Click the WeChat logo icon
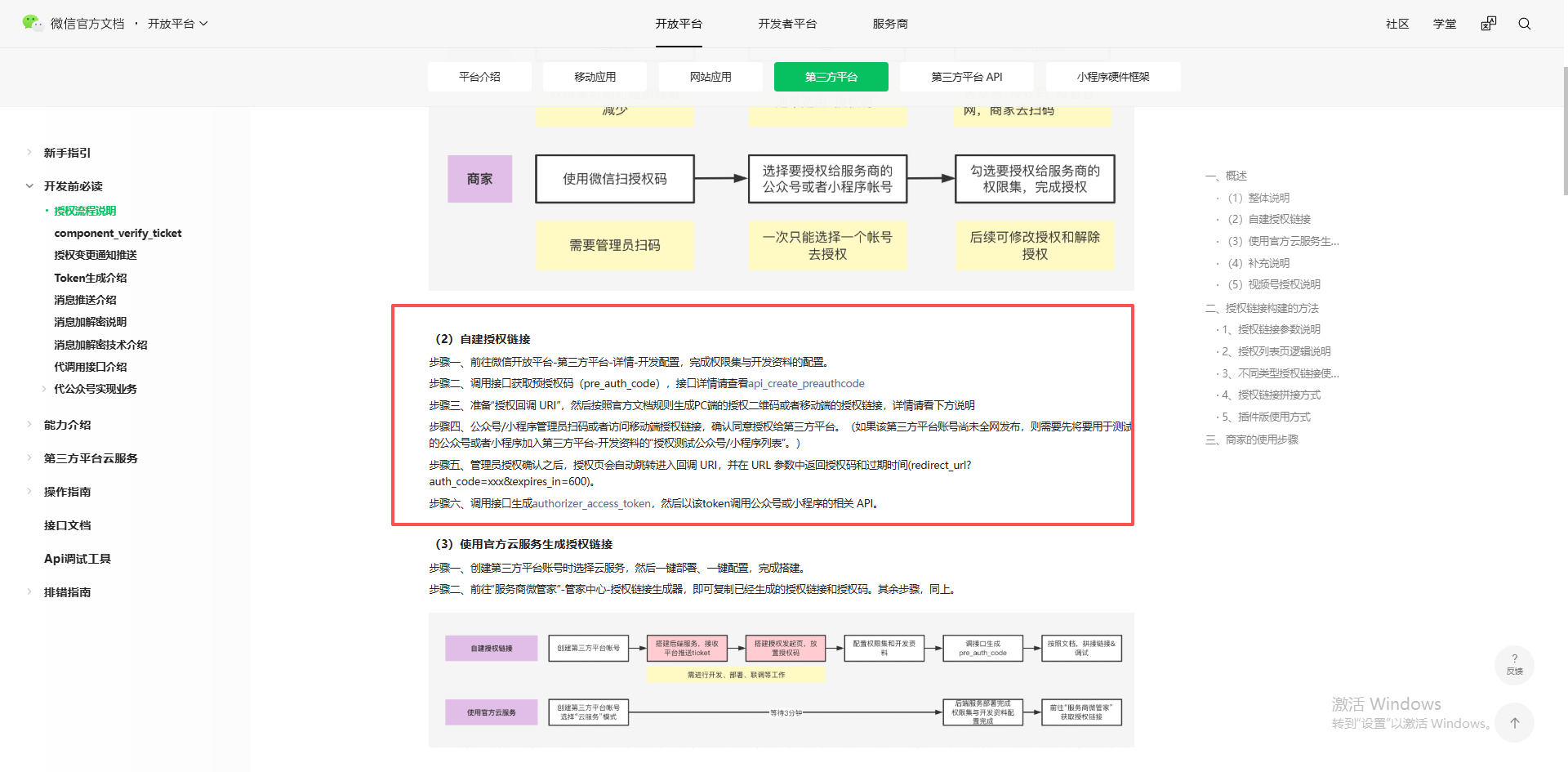 coord(32,23)
